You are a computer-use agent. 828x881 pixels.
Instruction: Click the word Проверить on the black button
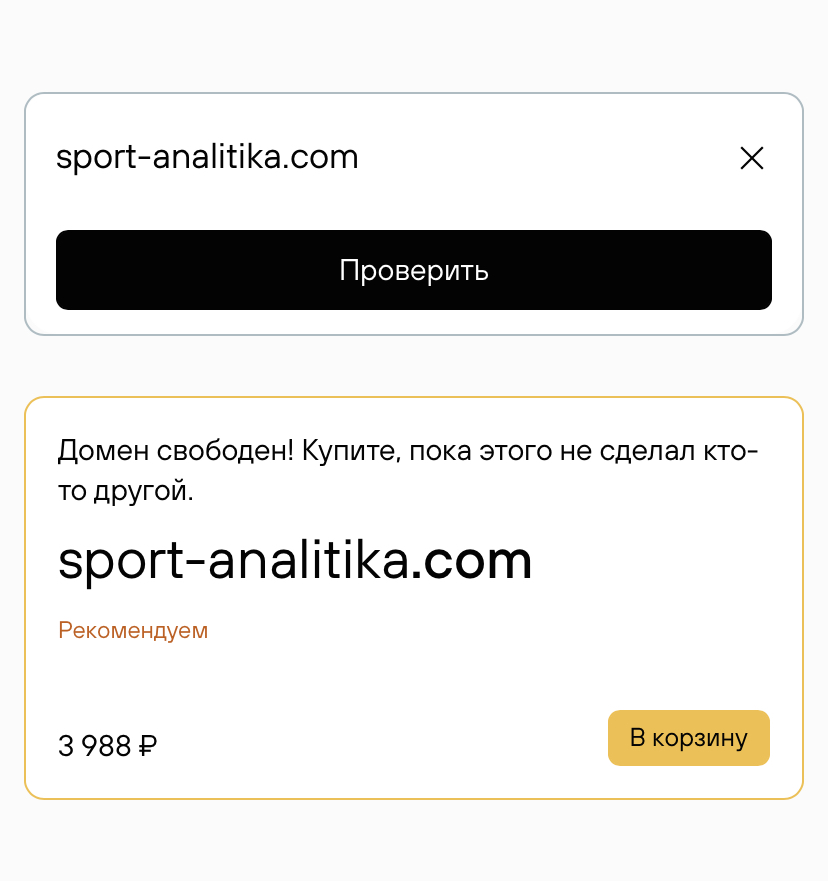(x=413, y=270)
